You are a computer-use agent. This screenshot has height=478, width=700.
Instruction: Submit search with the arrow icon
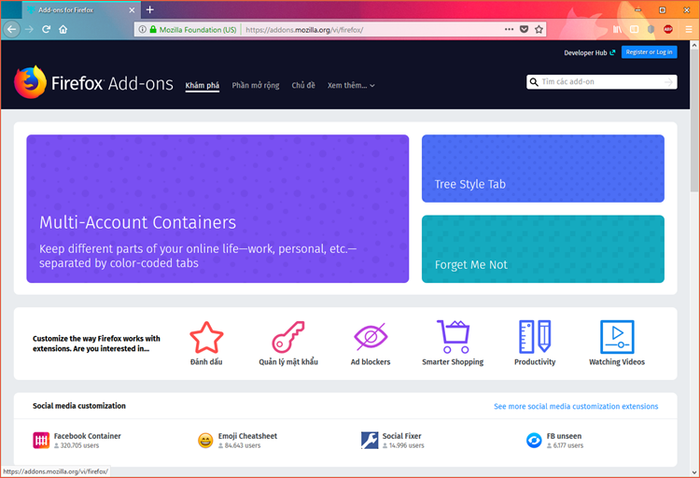[x=668, y=82]
